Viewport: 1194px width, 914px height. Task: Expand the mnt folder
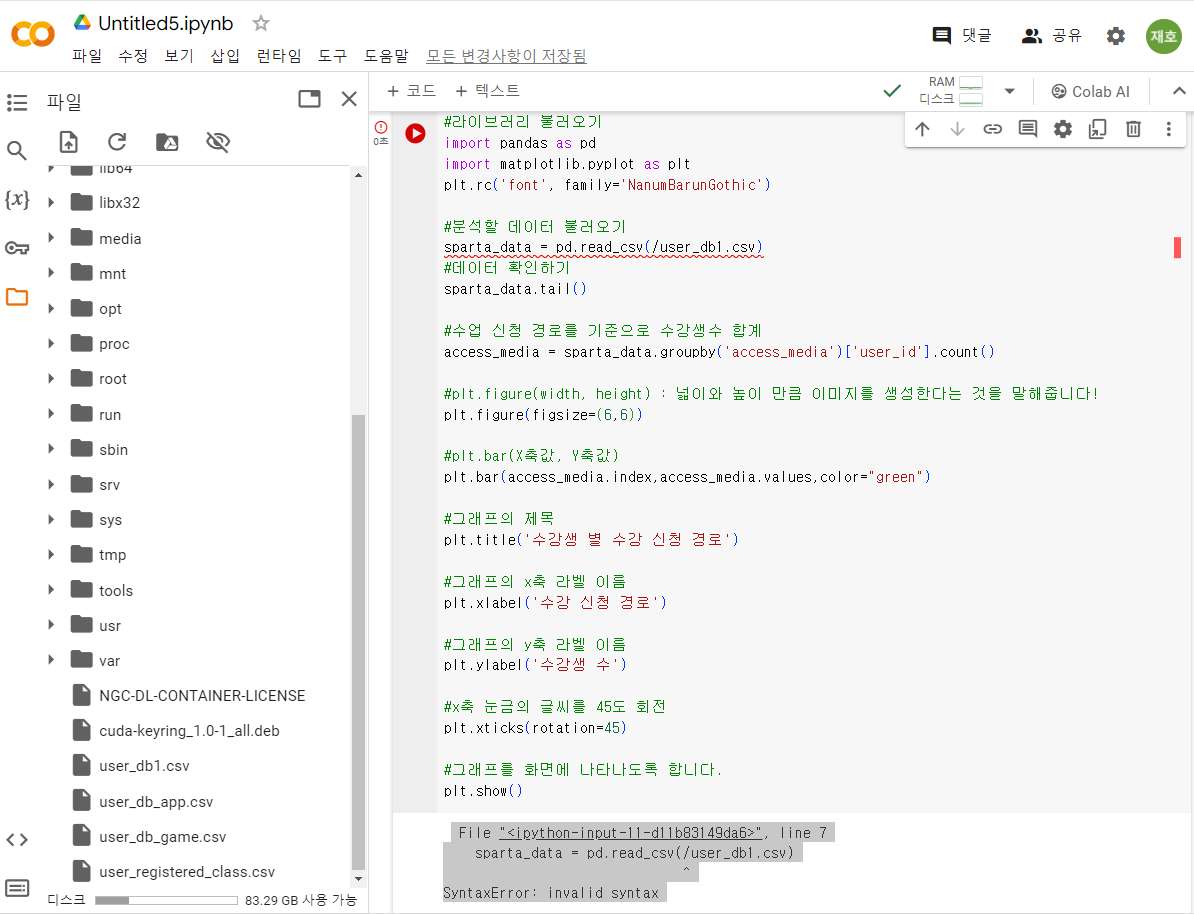tap(51, 273)
